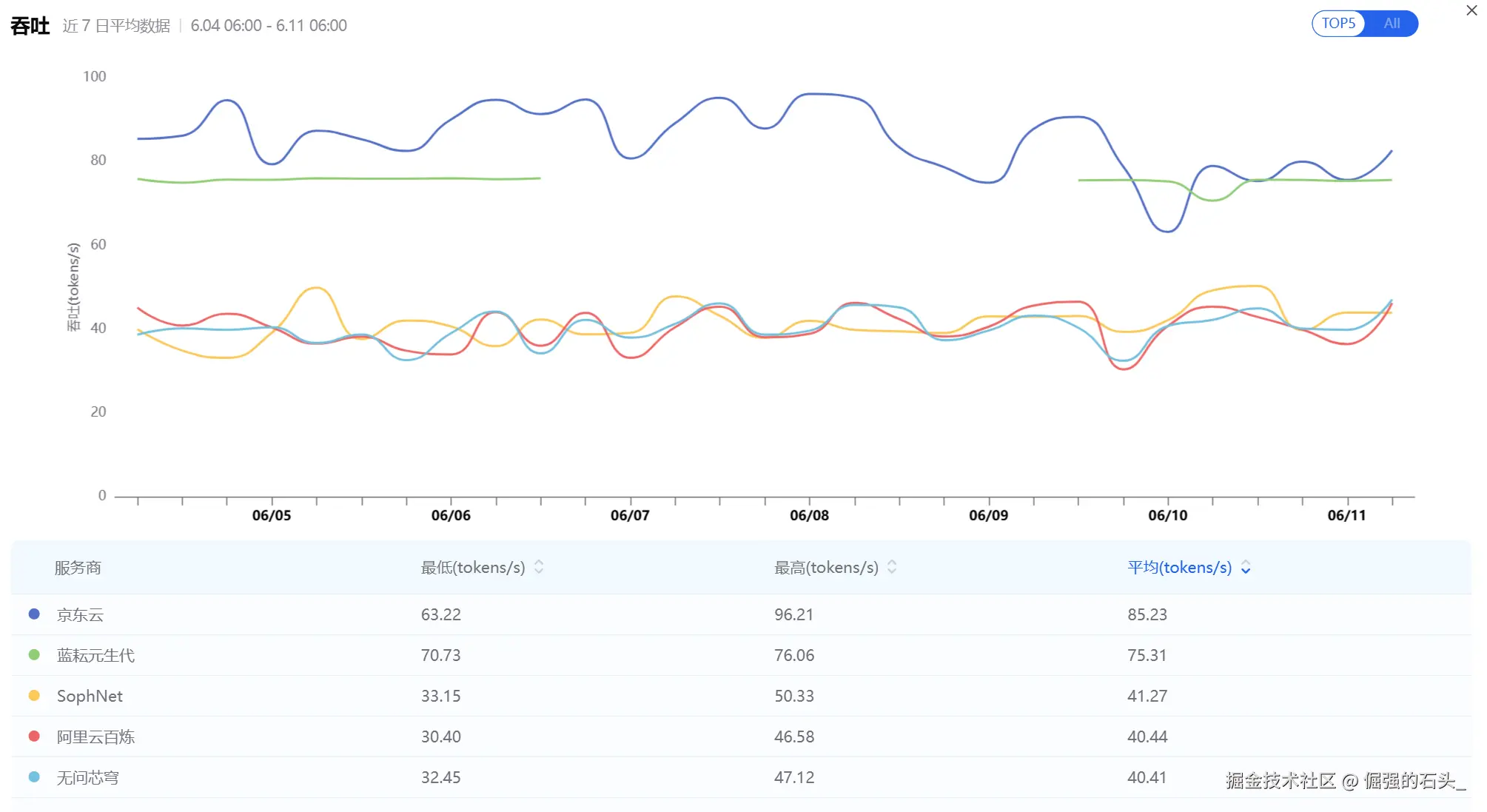Select the blue dot for 京东云
The height and width of the screenshot is (812, 1487).
tap(34, 614)
